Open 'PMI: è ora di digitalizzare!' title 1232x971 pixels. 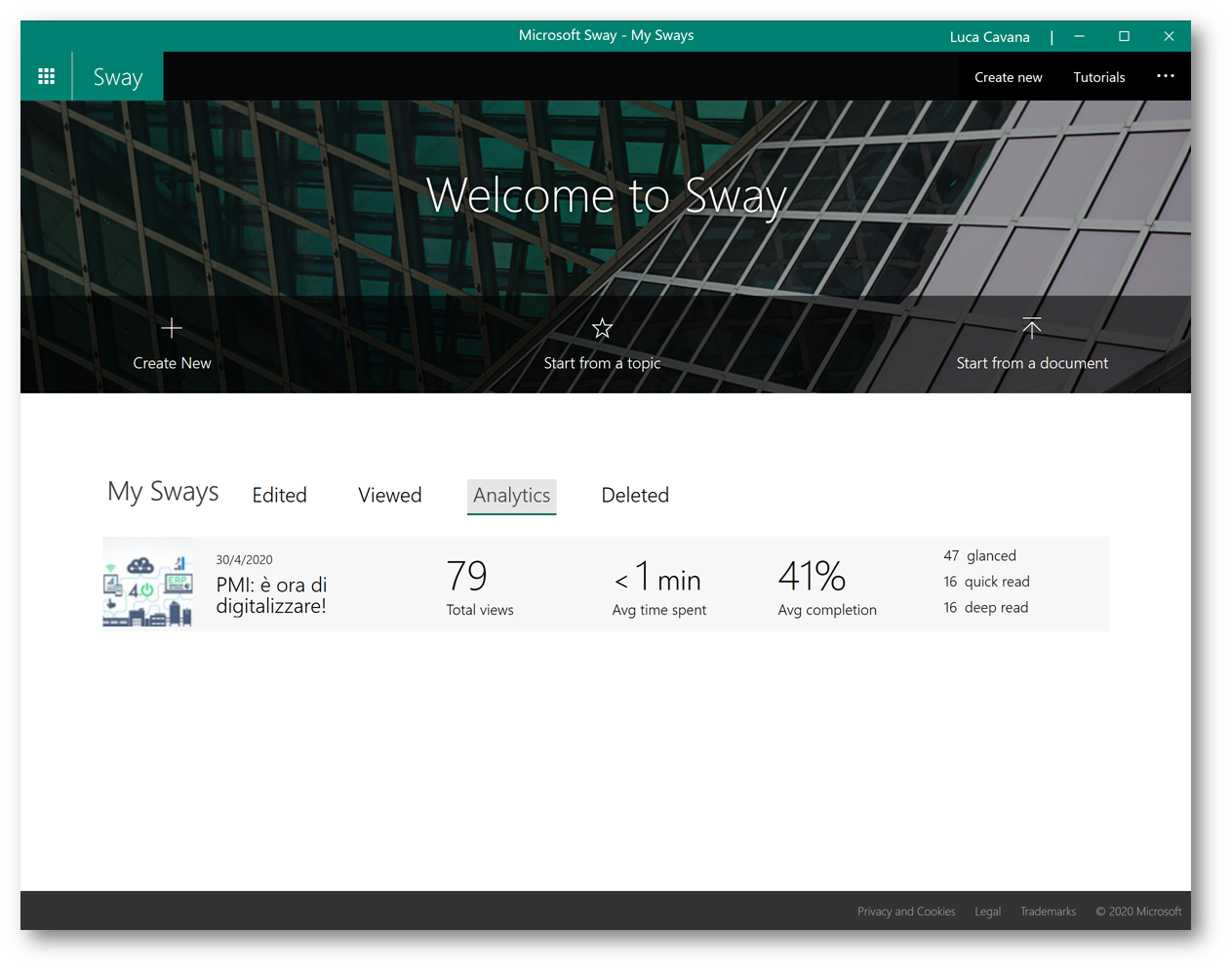coord(271,595)
